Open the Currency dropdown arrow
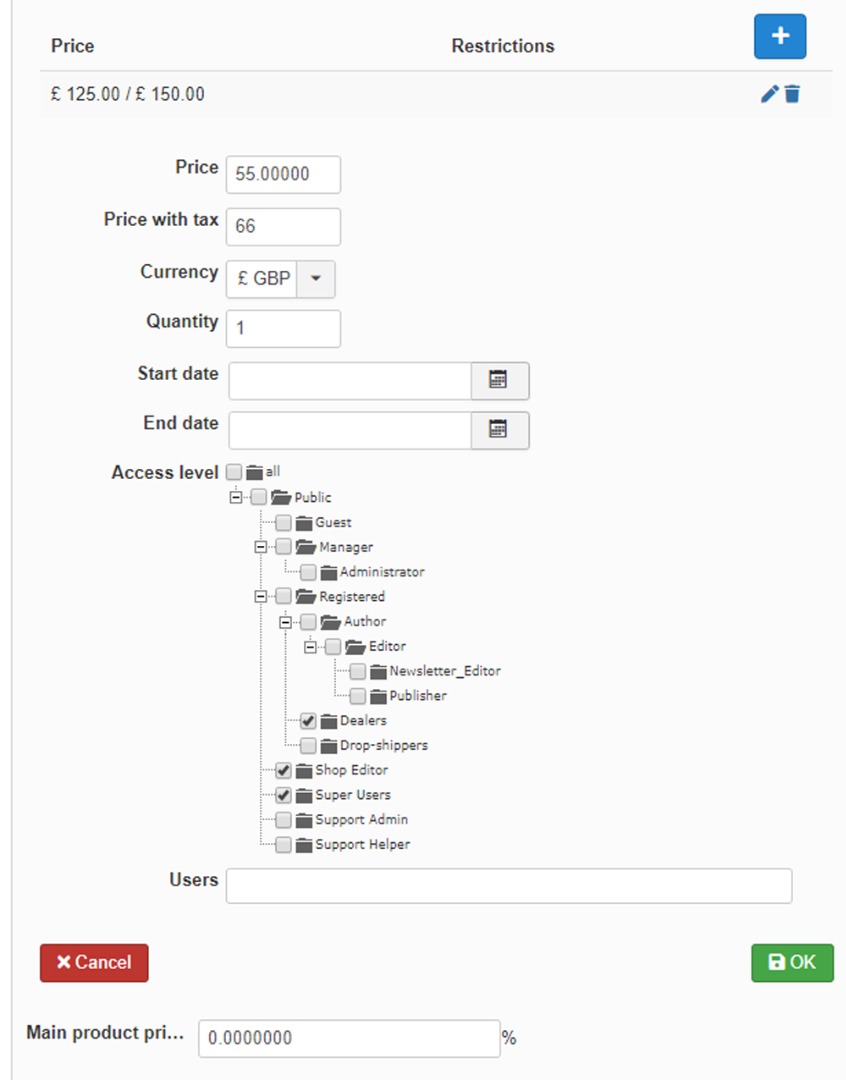Screen dimensions: 846x1080 click(316, 279)
